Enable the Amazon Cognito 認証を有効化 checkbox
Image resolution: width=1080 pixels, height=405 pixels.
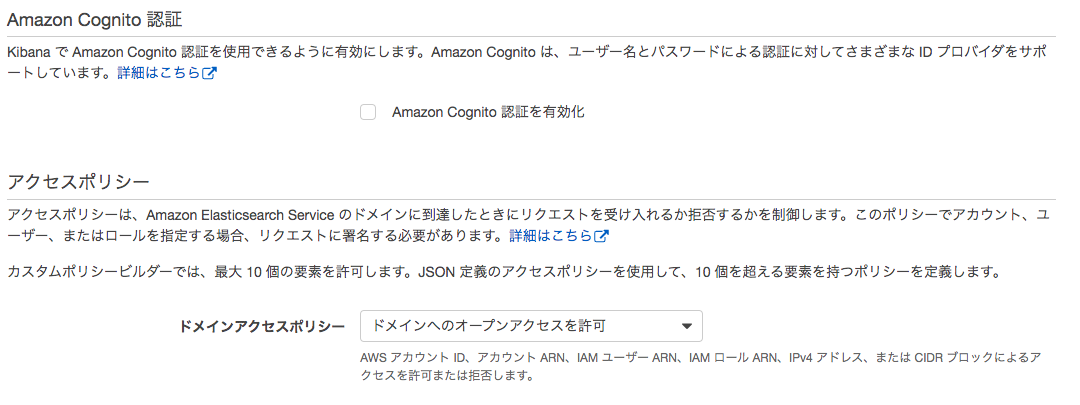click(x=368, y=112)
